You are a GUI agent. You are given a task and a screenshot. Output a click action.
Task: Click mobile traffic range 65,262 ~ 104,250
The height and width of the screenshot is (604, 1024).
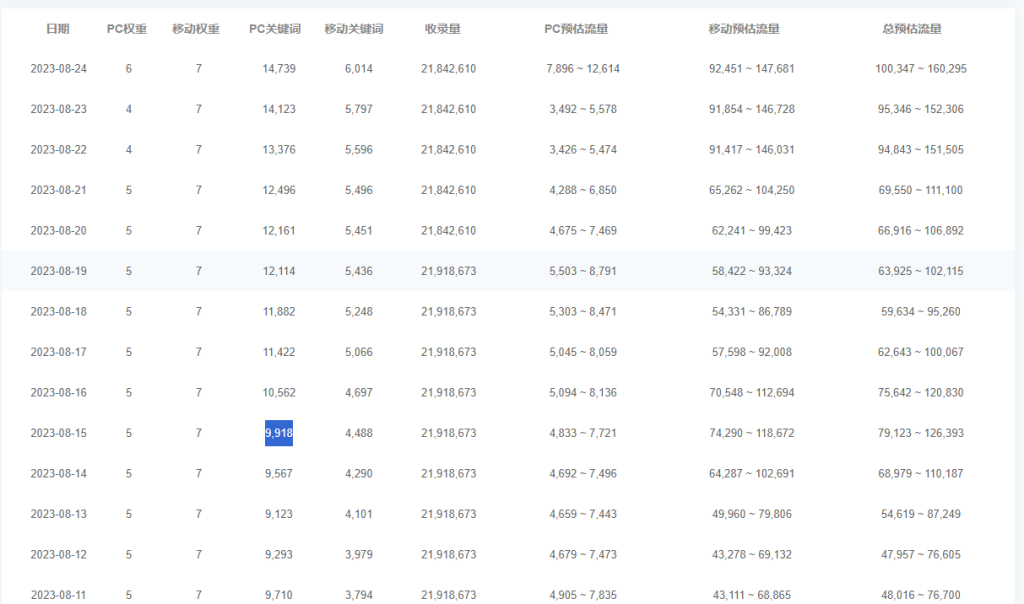tap(752, 190)
